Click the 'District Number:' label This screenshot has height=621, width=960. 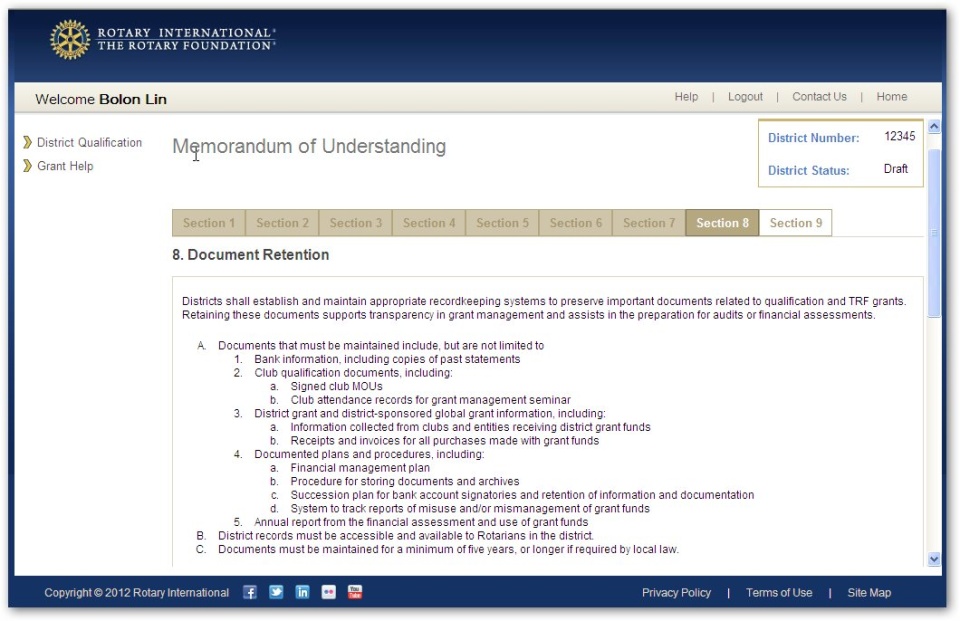coord(814,138)
